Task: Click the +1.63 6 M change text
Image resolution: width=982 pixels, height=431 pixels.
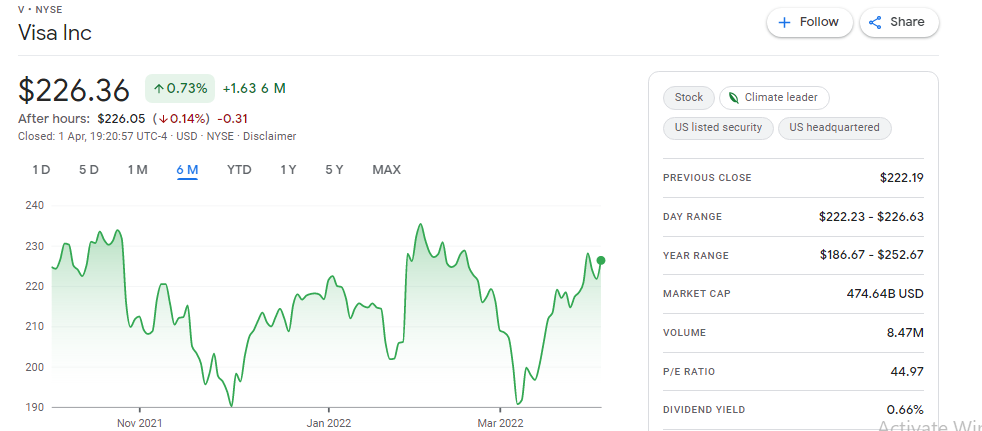Action: 254,88
